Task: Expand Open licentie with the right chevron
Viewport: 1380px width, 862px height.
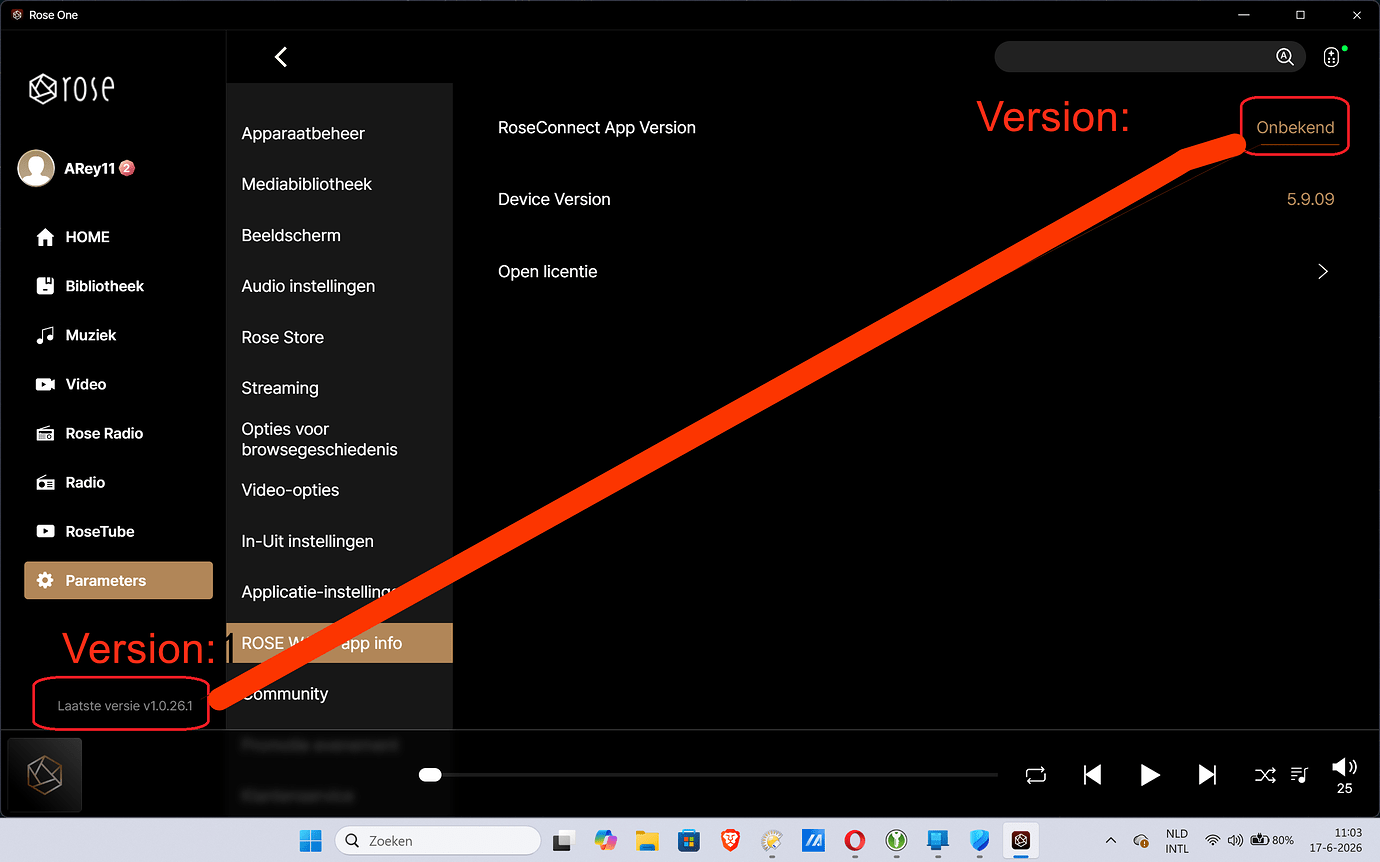Action: [x=1323, y=272]
